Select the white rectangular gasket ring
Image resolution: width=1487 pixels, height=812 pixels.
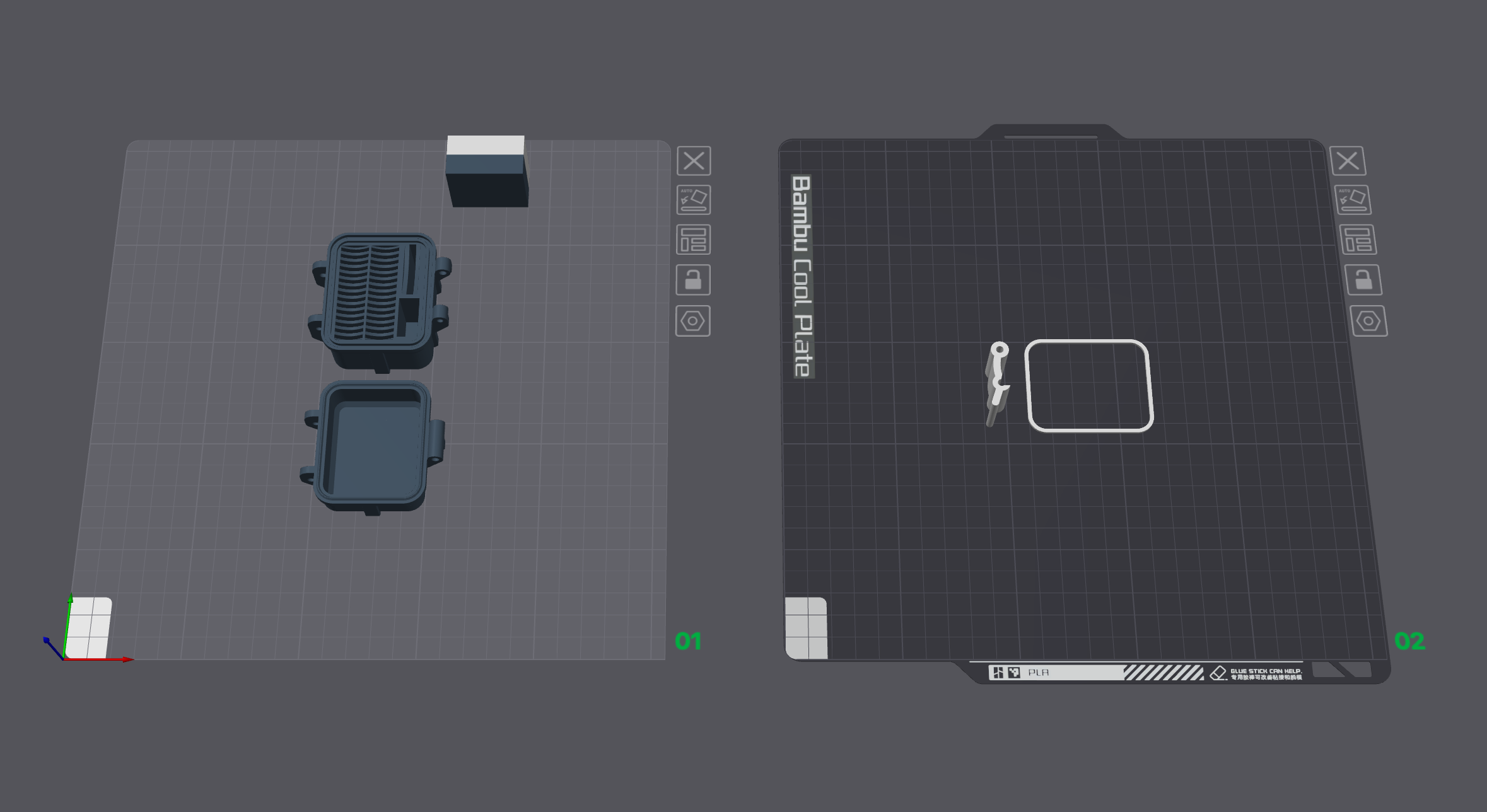point(1089,386)
